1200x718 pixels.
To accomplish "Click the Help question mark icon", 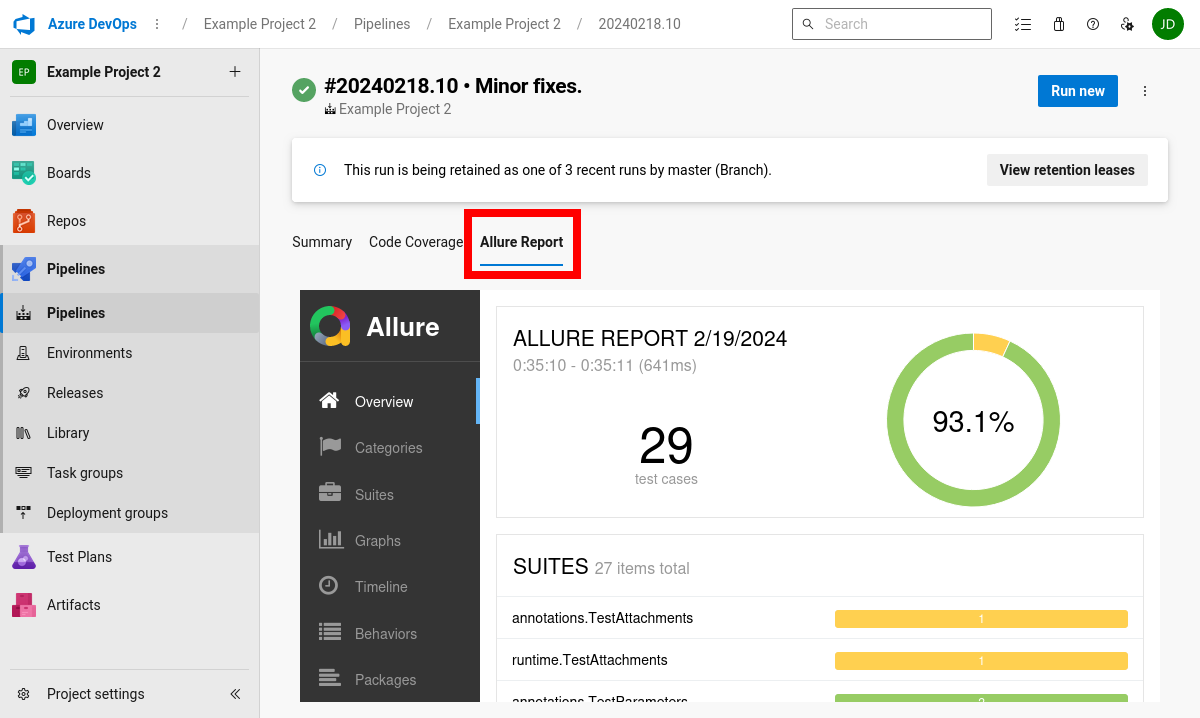I will pos(1092,23).
